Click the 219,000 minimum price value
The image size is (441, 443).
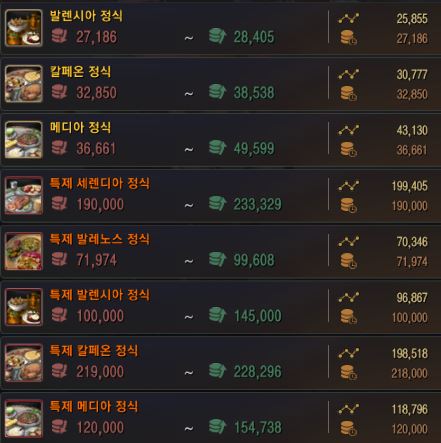(100, 371)
